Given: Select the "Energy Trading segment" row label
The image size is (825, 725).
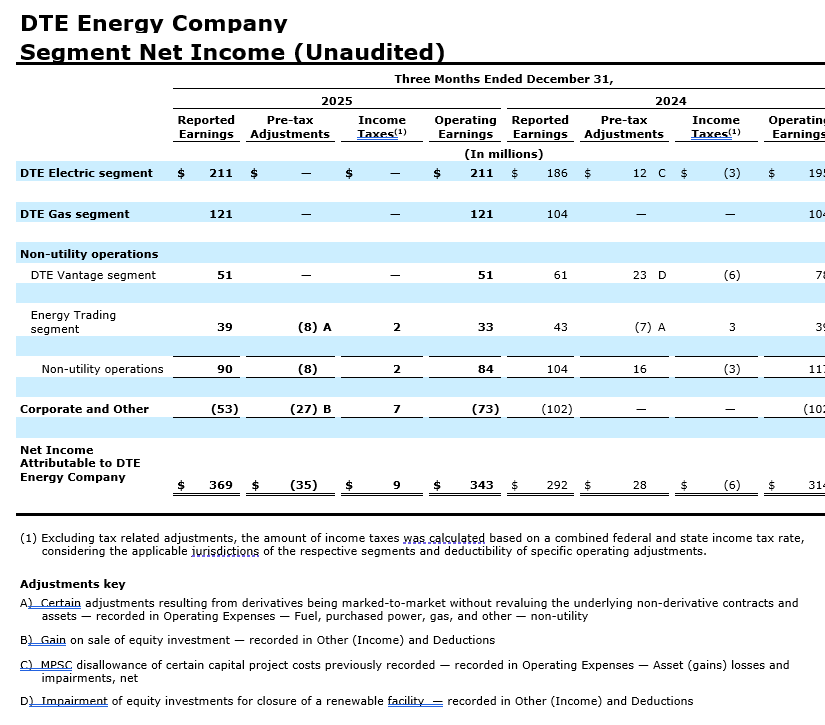Looking at the screenshot, I should [73, 322].
